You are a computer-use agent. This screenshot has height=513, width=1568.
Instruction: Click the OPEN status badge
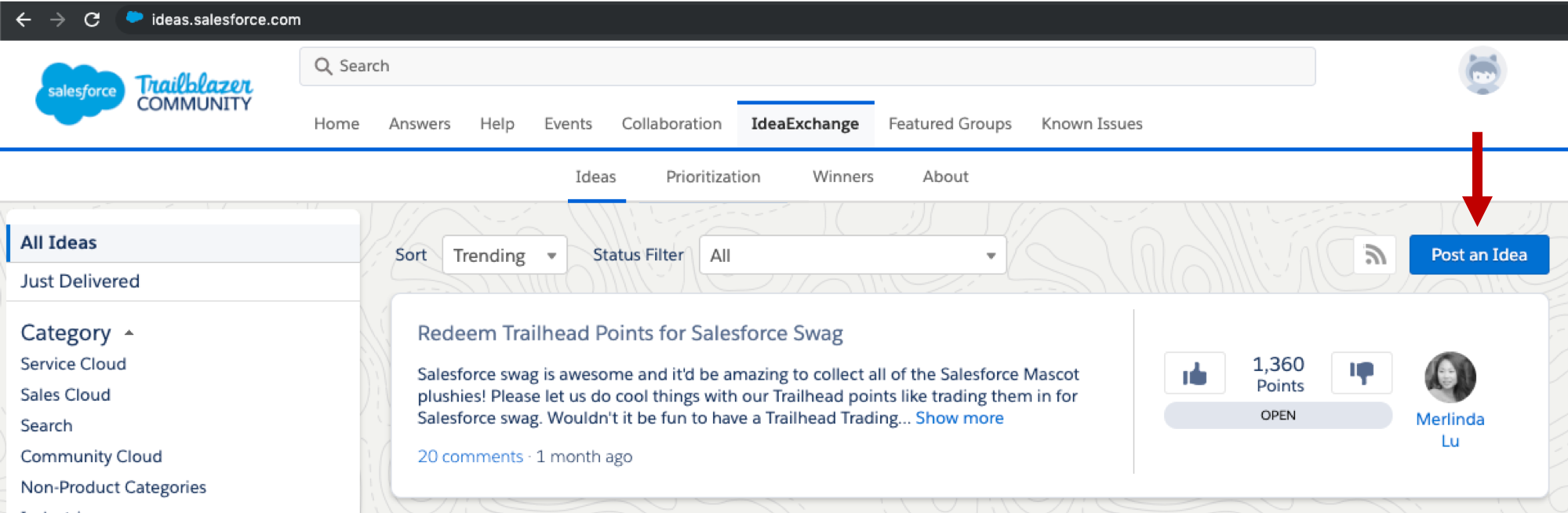[x=1278, y=416]
